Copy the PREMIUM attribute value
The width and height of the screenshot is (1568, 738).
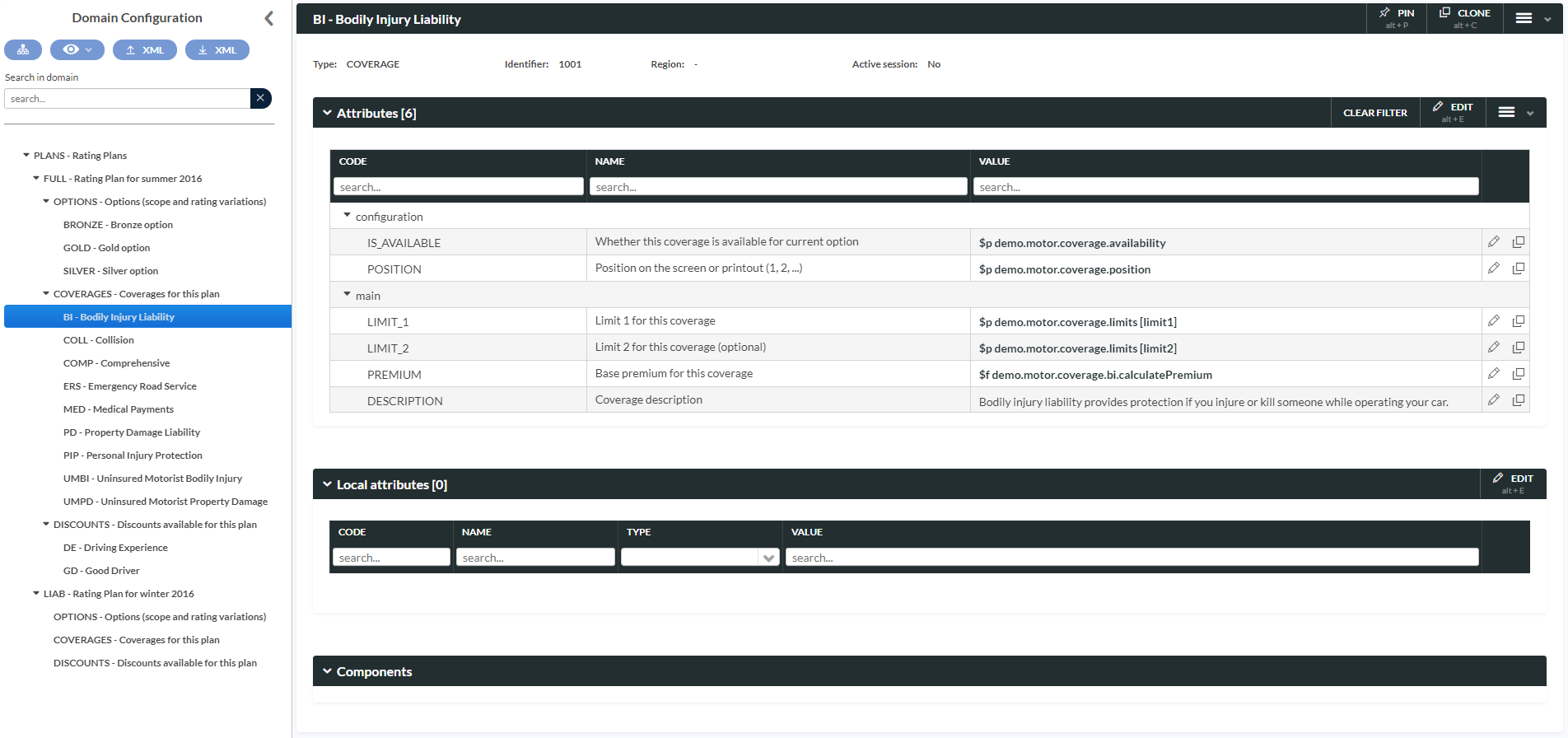pos(1519,374)
